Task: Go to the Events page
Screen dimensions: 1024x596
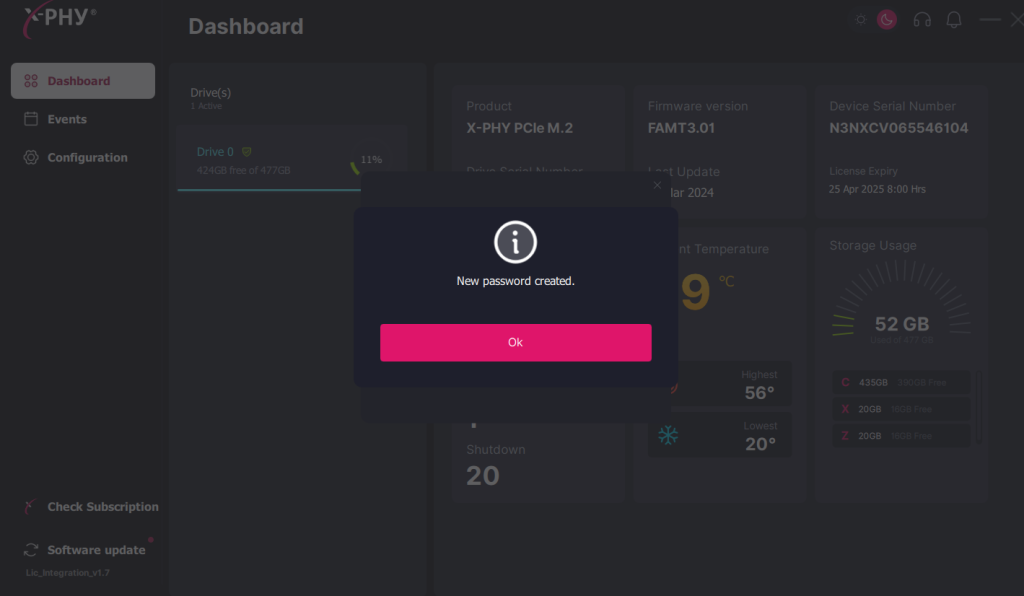Action: point(67,119)
